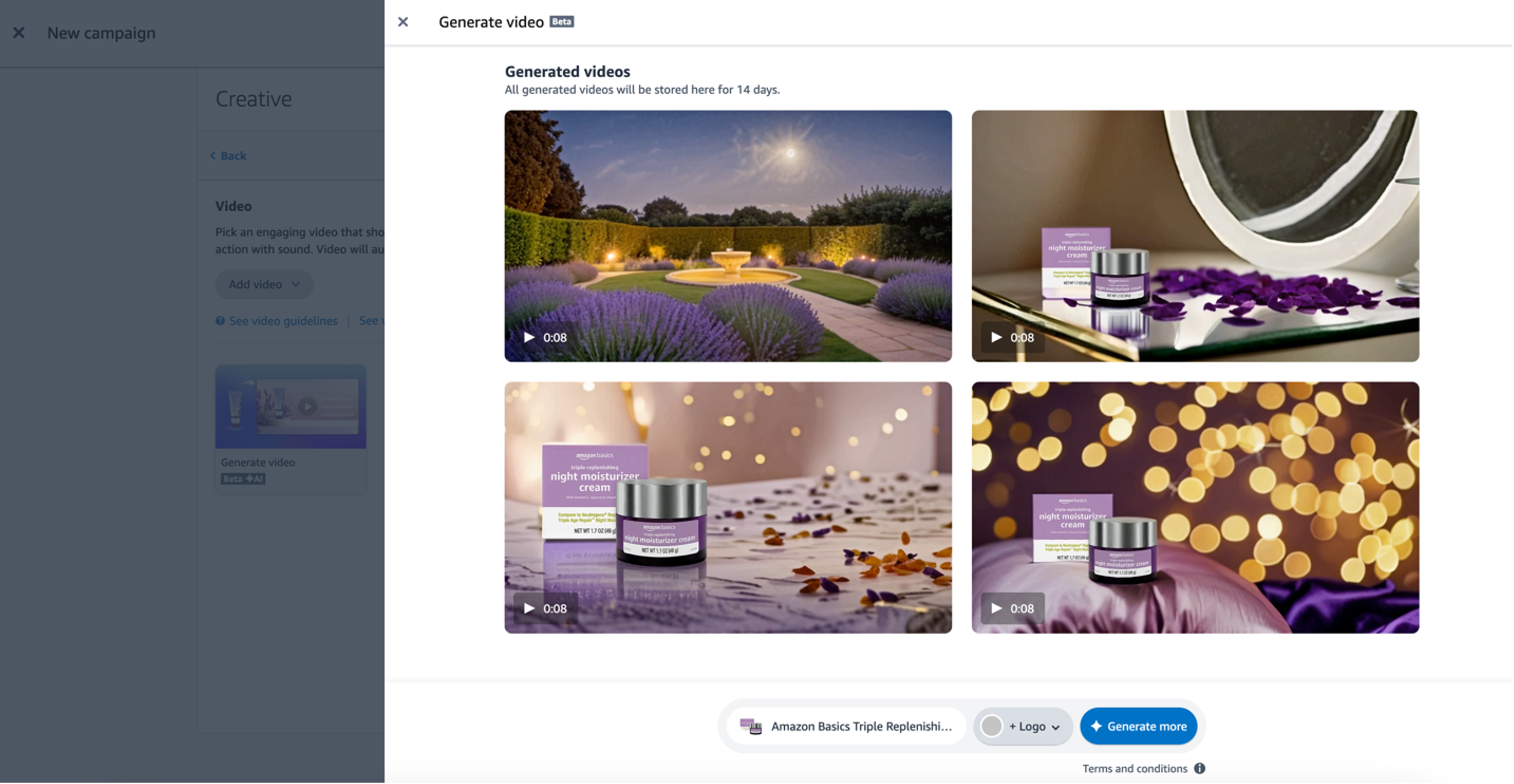This screenshot has width=1514, height=784.
Task: Open the Terms and conditions link
Action: pyautogui.click(x=1134, y=768)
